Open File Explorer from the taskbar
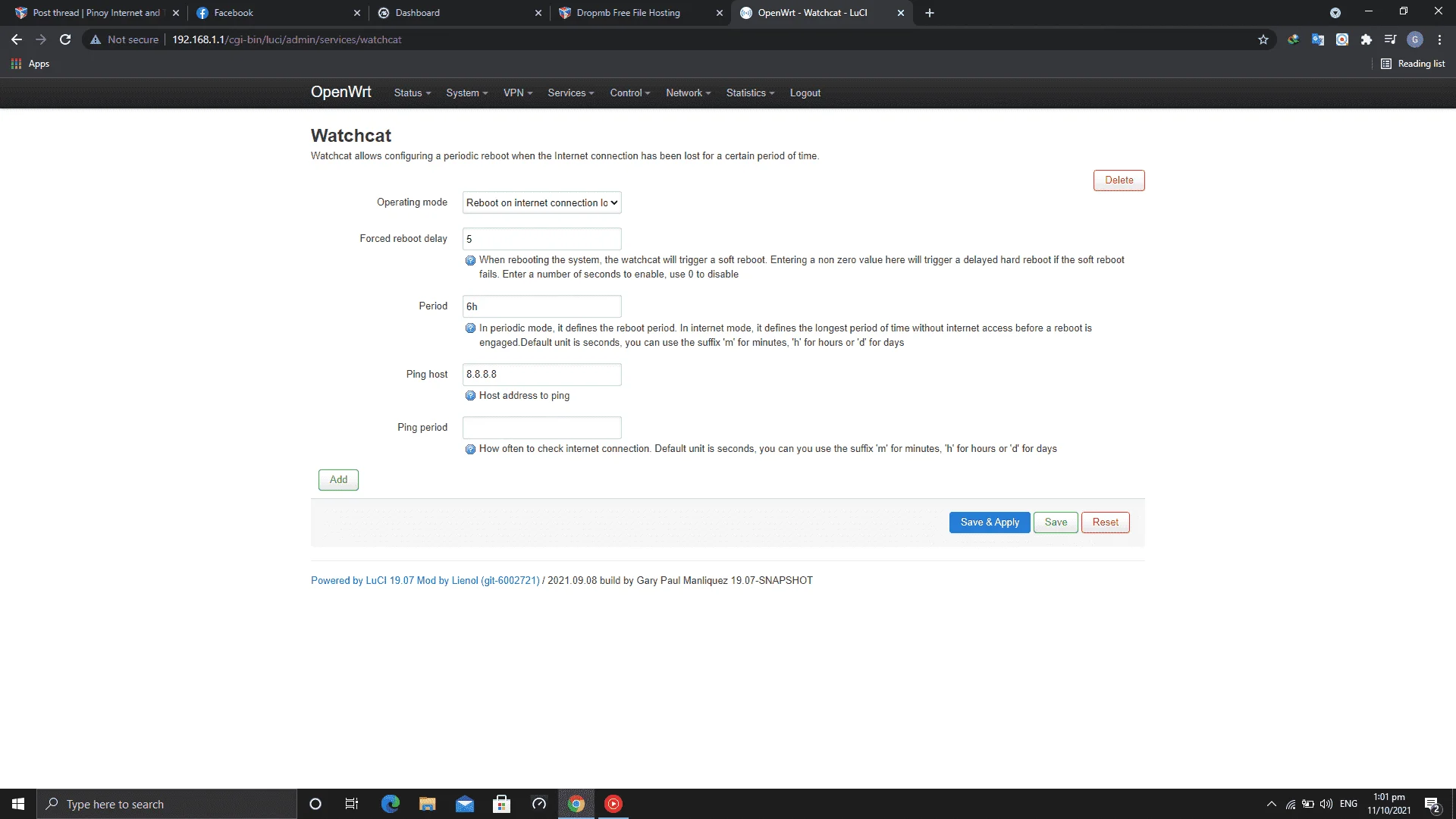 tap(427, 804)
